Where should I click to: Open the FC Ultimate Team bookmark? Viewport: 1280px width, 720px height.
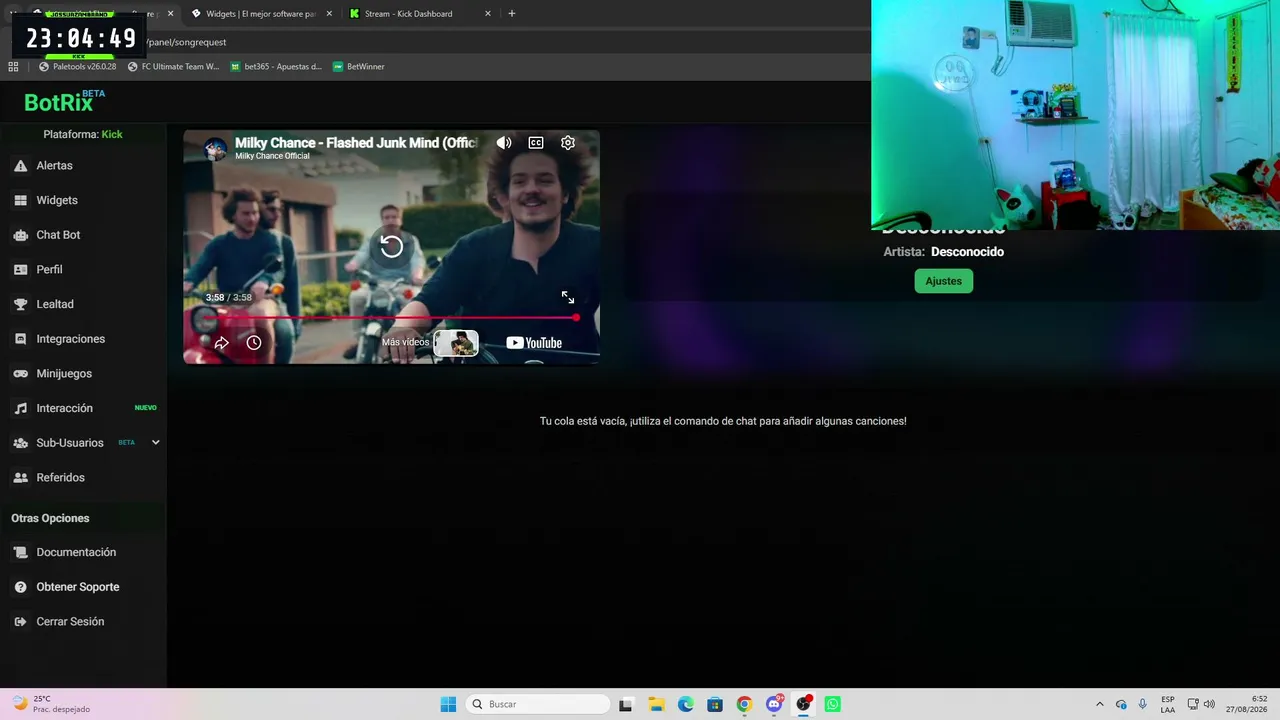coord(174,67)
